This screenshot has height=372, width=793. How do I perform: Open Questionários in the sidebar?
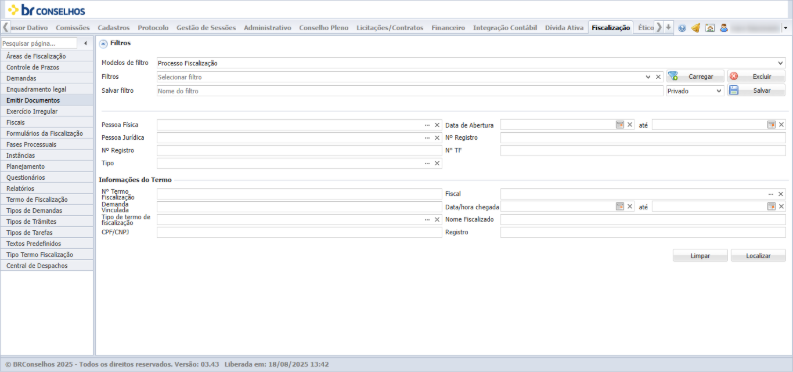tap(47, 177)
